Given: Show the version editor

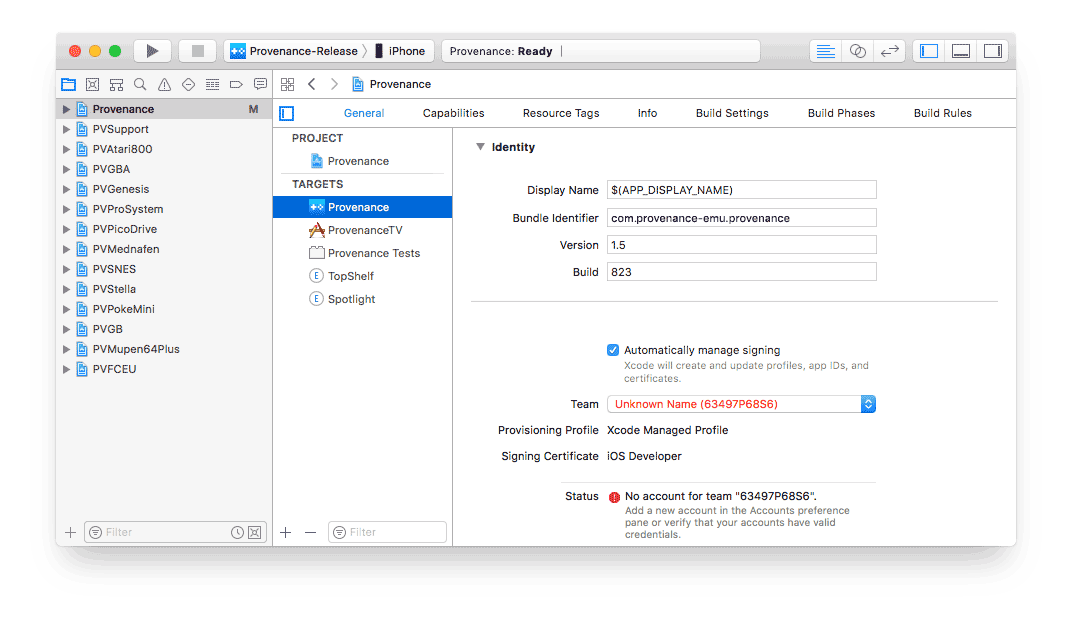Looking at the screenshot, I should 889,51.
